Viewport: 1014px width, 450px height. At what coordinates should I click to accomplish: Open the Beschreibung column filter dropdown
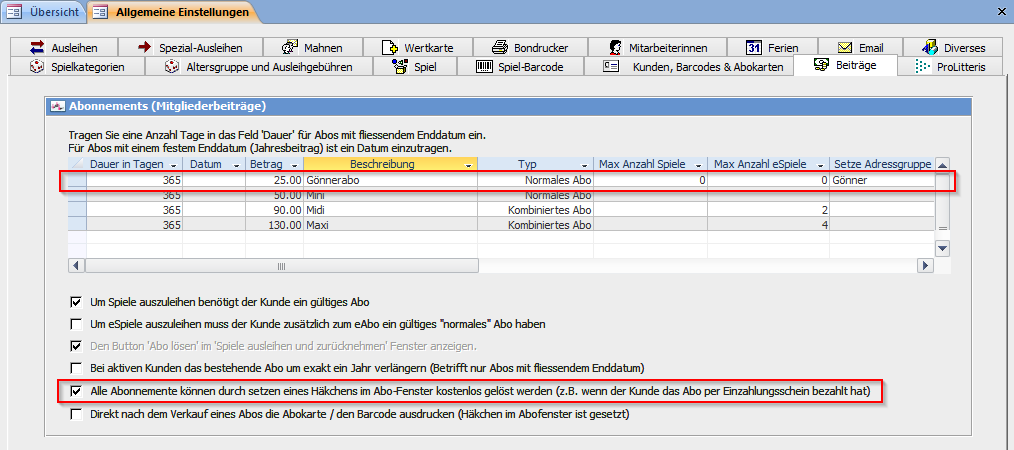pos(470,164)
